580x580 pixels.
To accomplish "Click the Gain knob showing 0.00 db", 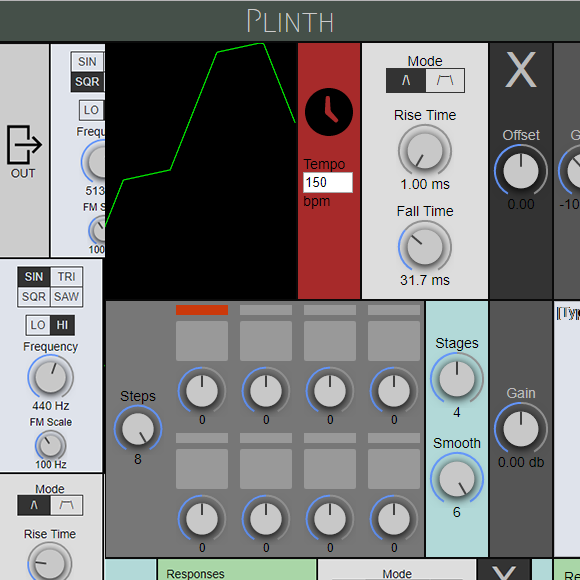I will tap(521, 429).
